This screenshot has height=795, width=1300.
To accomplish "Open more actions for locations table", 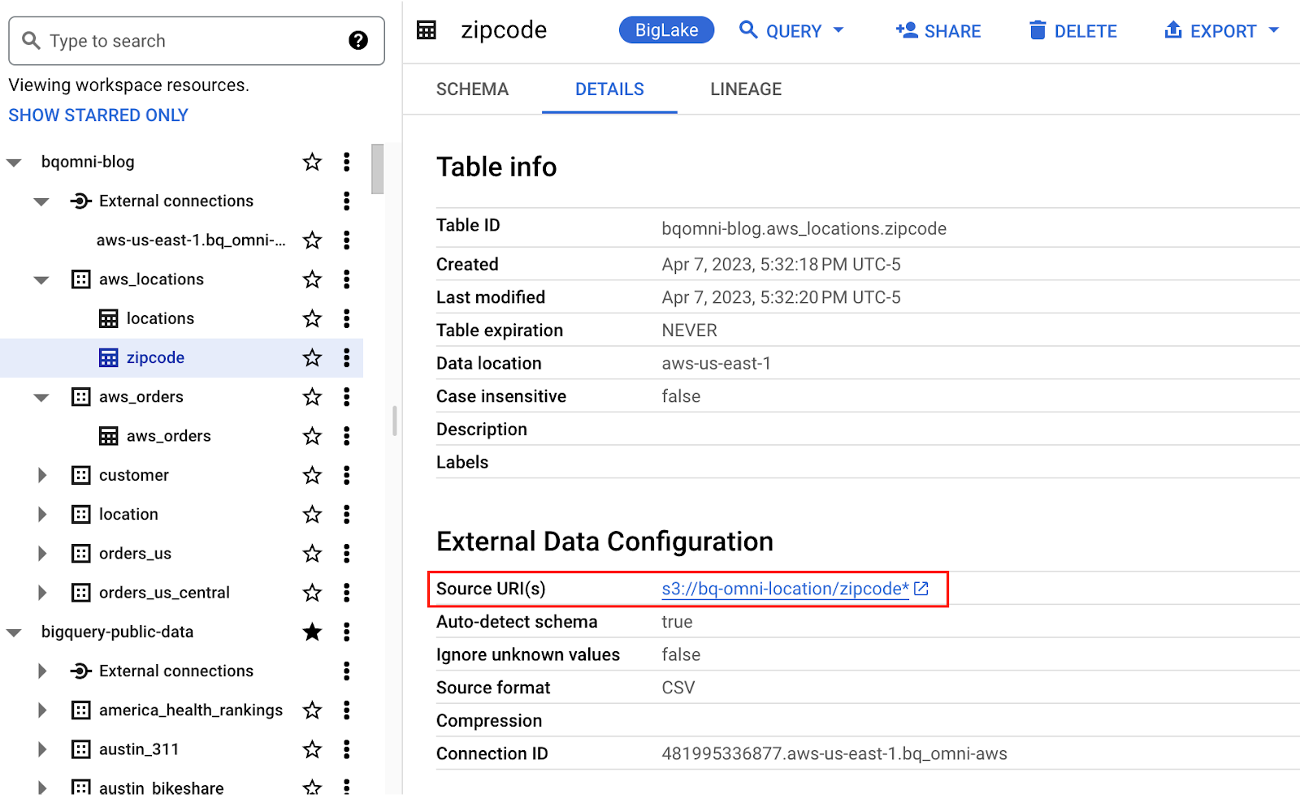I will [x=346, y=318].
